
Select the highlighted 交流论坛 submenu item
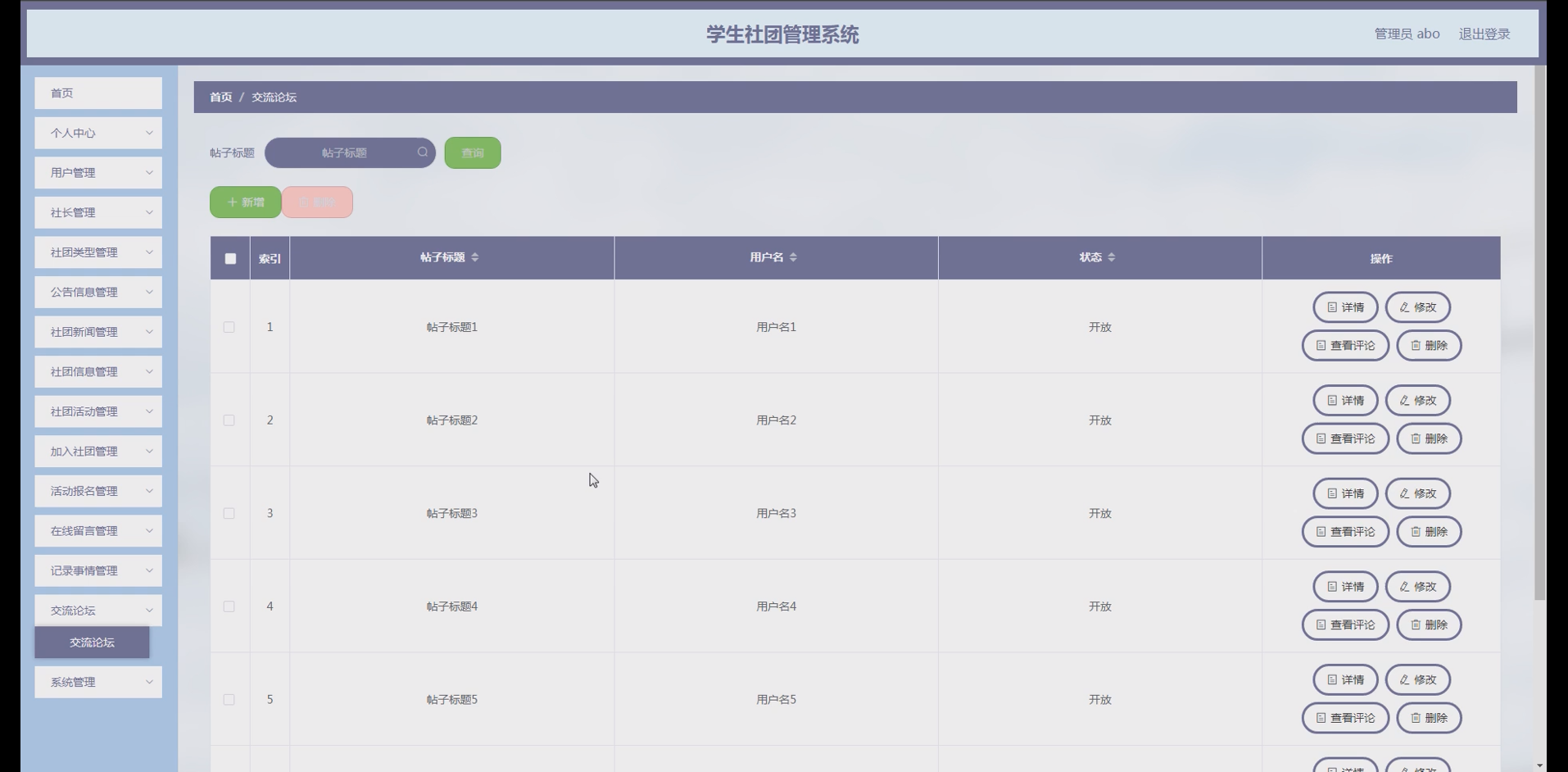pos(92,643)
